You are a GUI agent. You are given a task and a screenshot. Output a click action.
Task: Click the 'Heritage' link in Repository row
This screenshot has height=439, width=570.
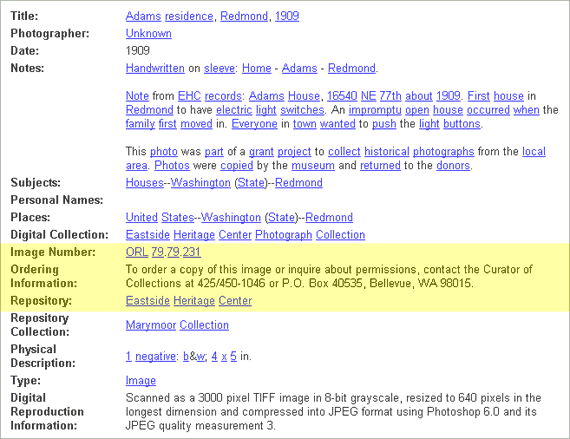[x=194, y=301]
